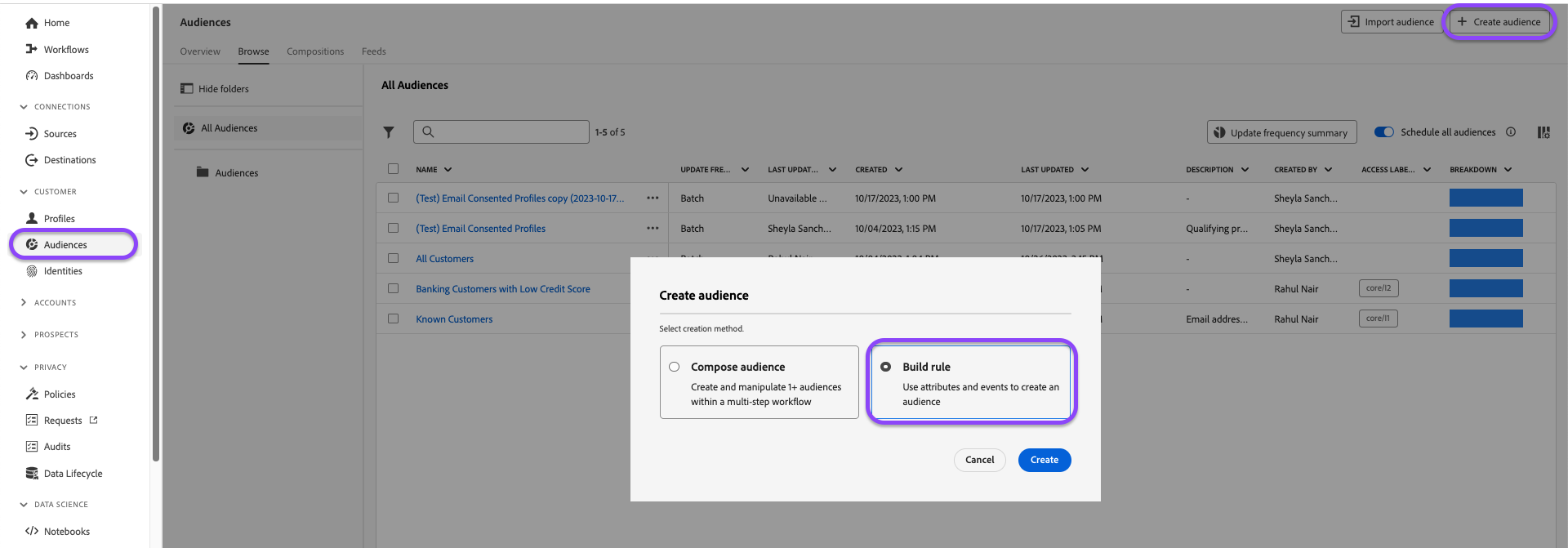Open more actions for Email Consented Profiles copy
The image size is (1568, 548).
coord(653,198)
